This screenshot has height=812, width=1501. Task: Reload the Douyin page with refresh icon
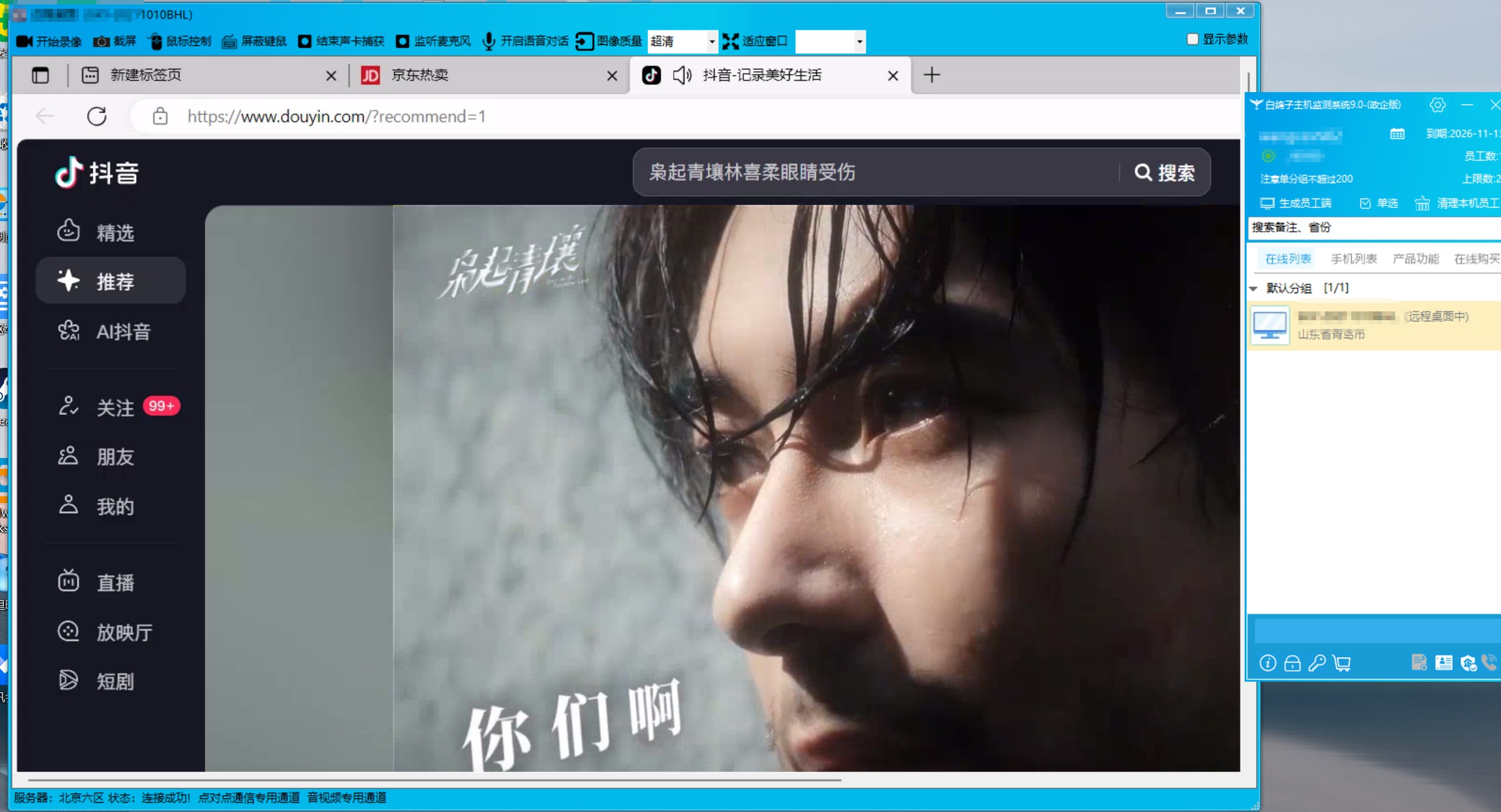coord(97,117)
